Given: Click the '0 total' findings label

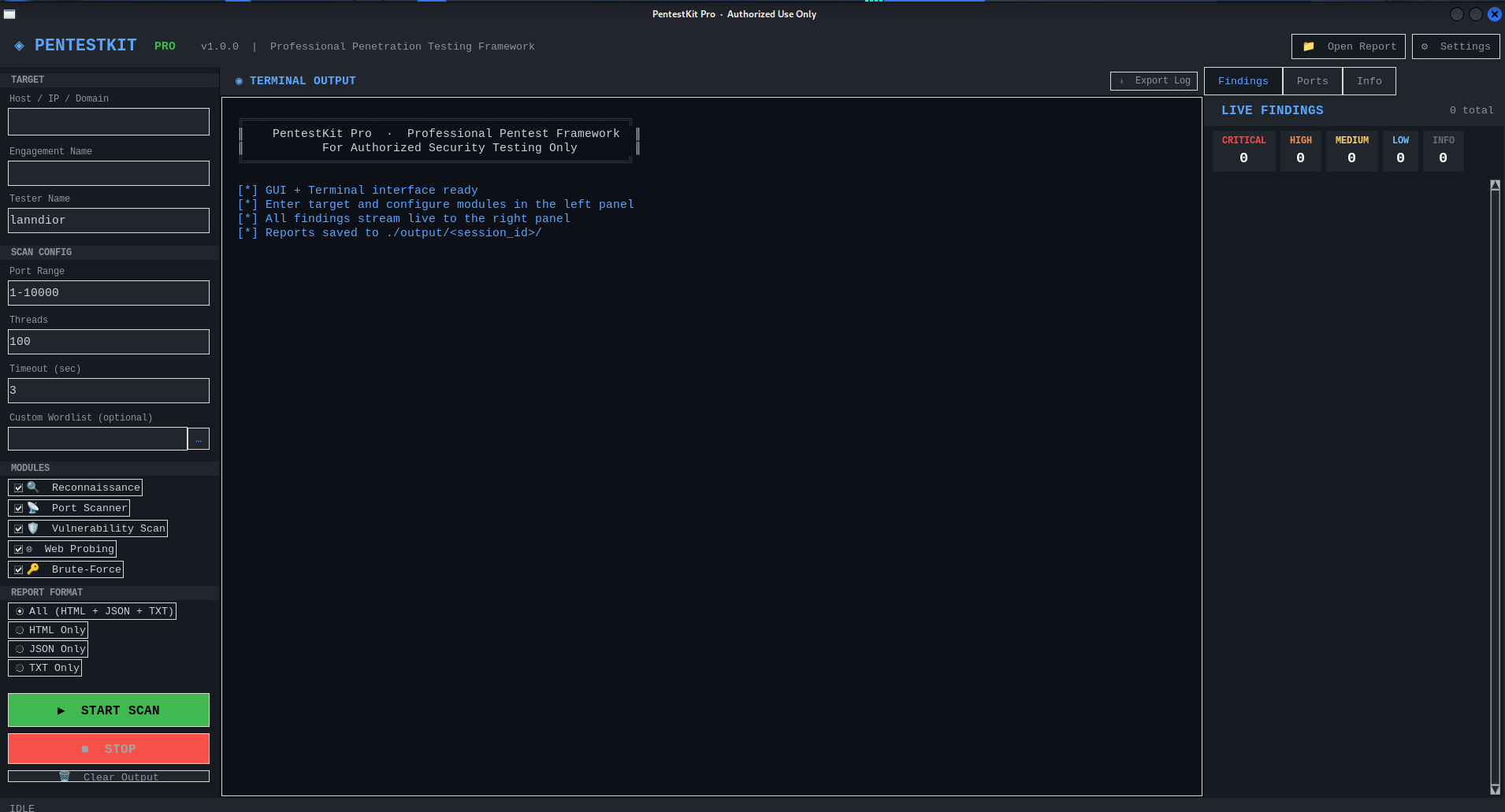Looking at the screenshot, I should pos(1471,110).
